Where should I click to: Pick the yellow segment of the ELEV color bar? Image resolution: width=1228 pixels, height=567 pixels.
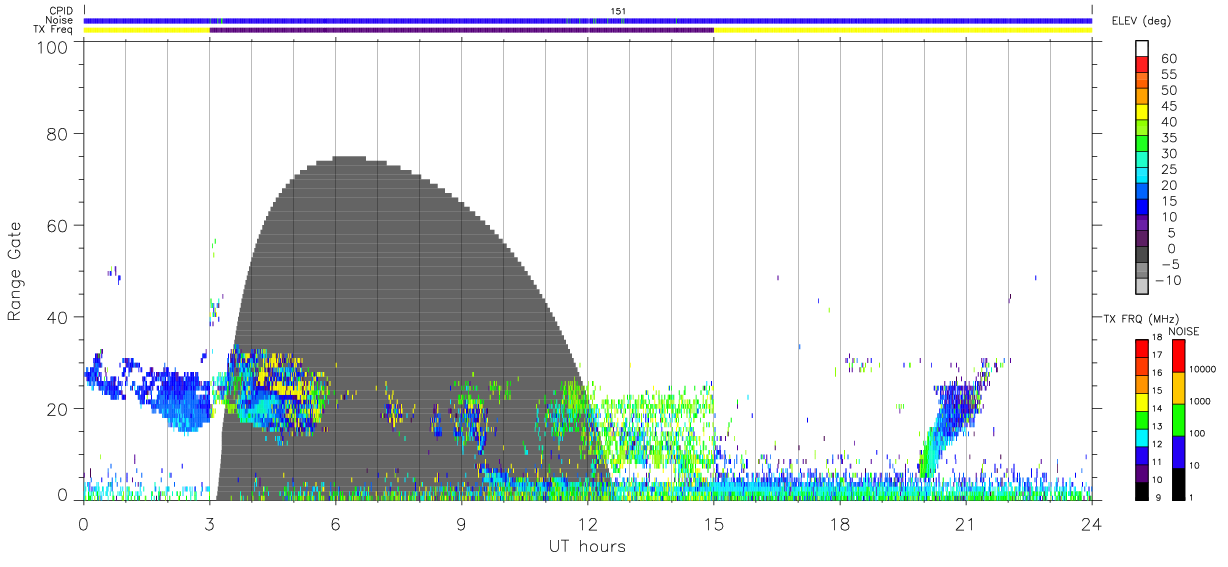tap(1143, 113)
